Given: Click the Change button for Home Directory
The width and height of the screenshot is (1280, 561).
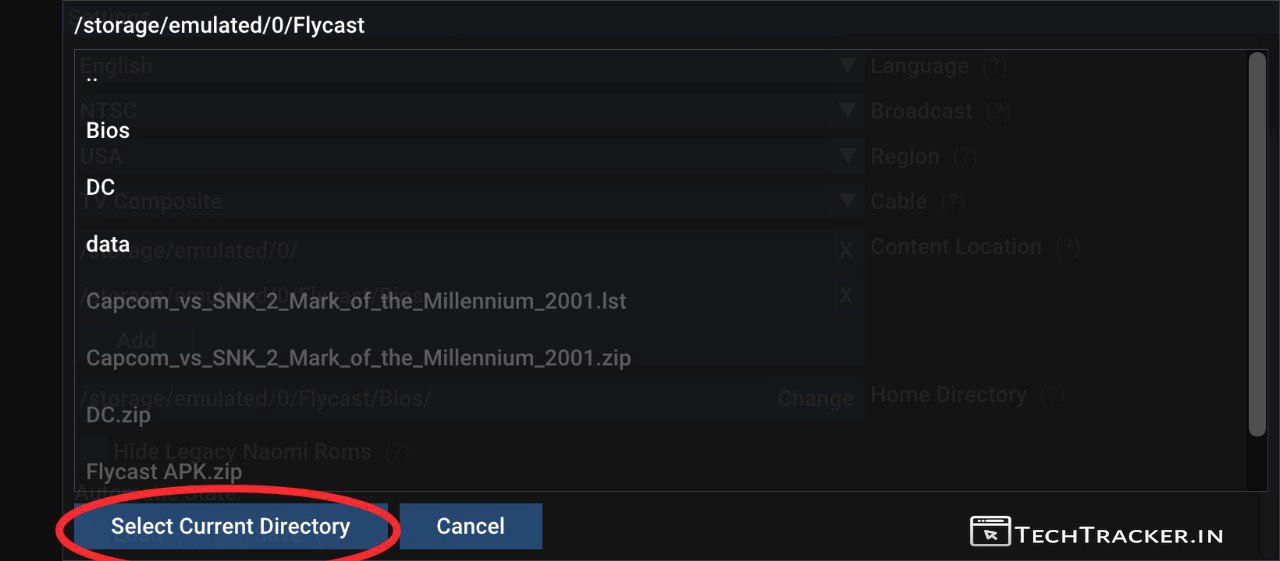Looking at the screenshot, I should point(815,399).
